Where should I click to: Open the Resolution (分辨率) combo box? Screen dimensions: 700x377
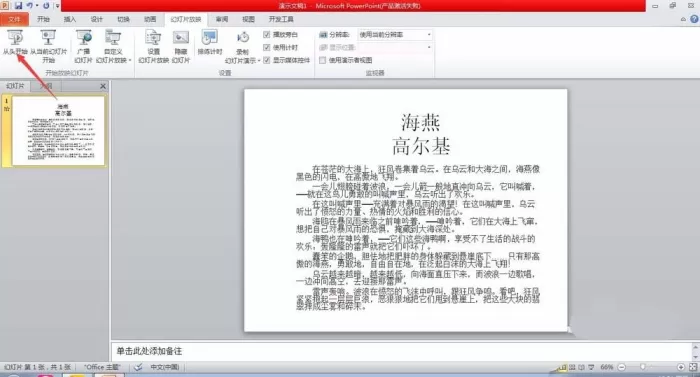click(x=395, y=34)
